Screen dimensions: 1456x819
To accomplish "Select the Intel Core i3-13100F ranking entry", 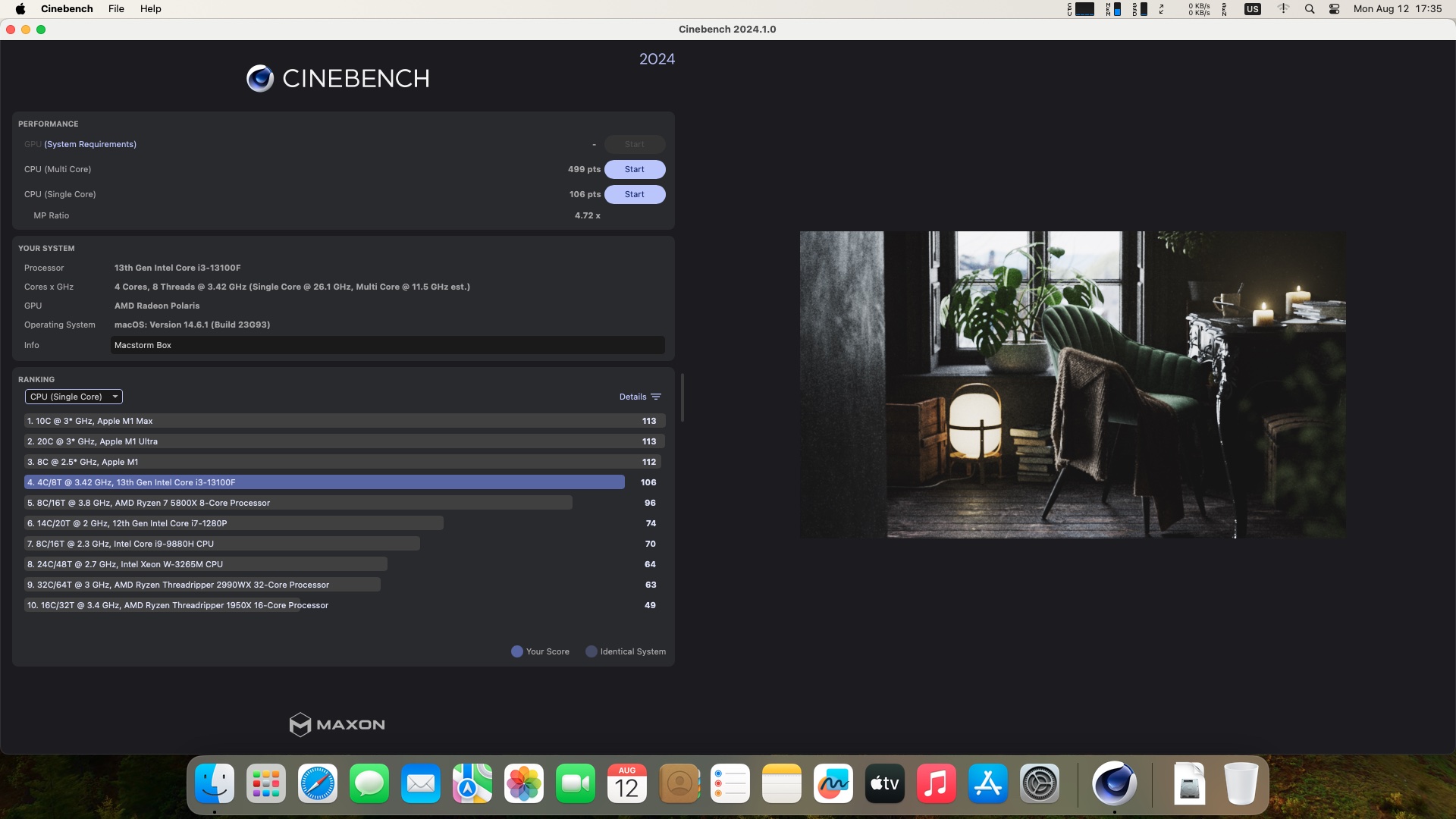I will [x=324, y=482].
